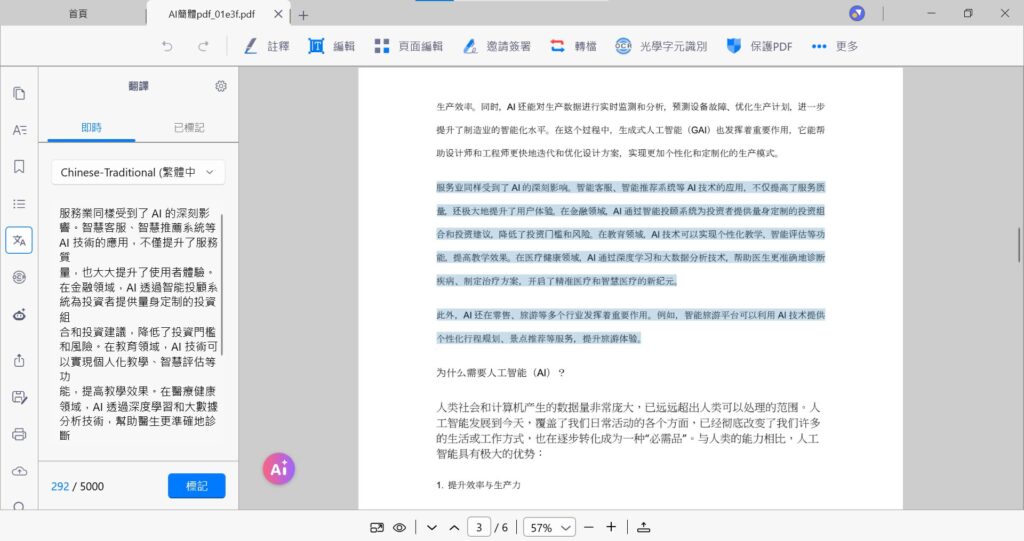
Task: Open the bookmarks sidebar icon
Action: pyautogui.click(x=19, y=167)
